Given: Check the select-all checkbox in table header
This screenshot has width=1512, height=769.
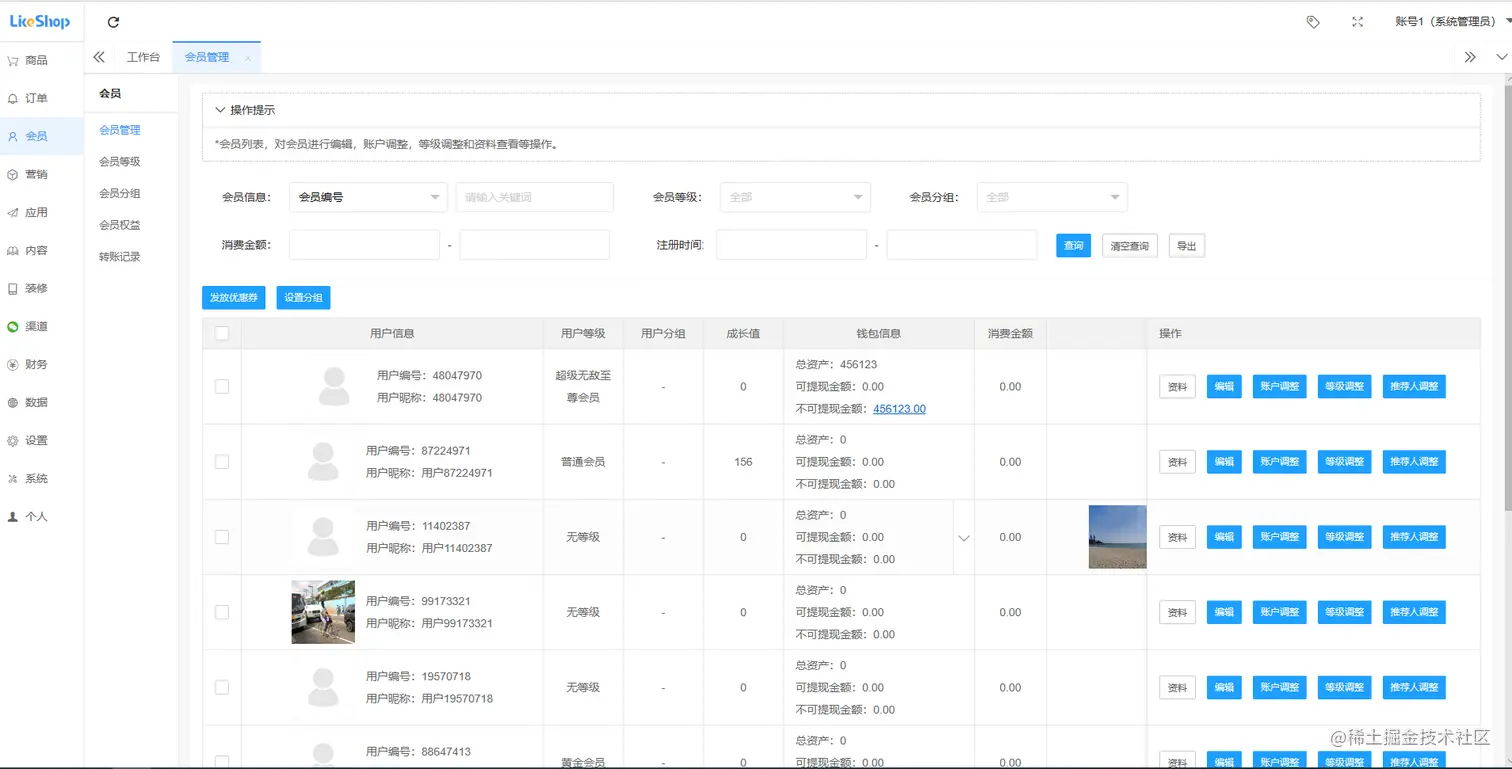Looking at the screenshot, I should [x=222, y=333].
